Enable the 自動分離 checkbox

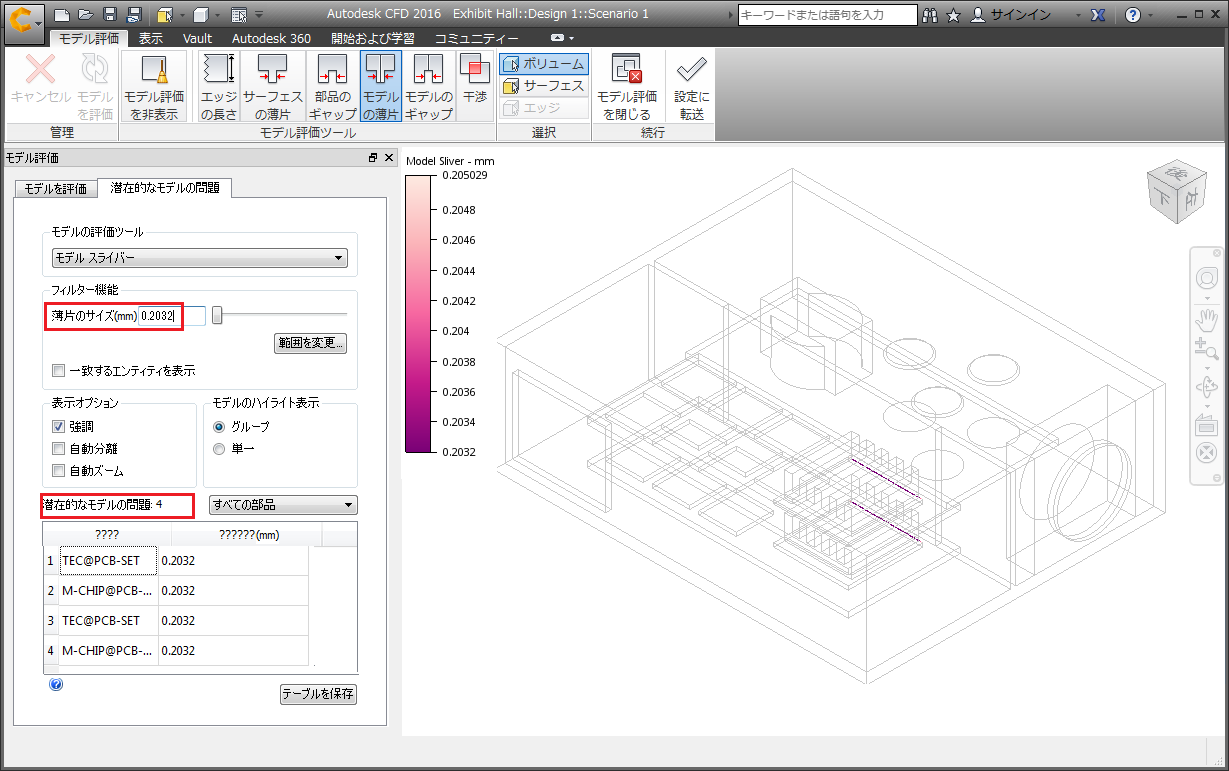tap(59, 449)
